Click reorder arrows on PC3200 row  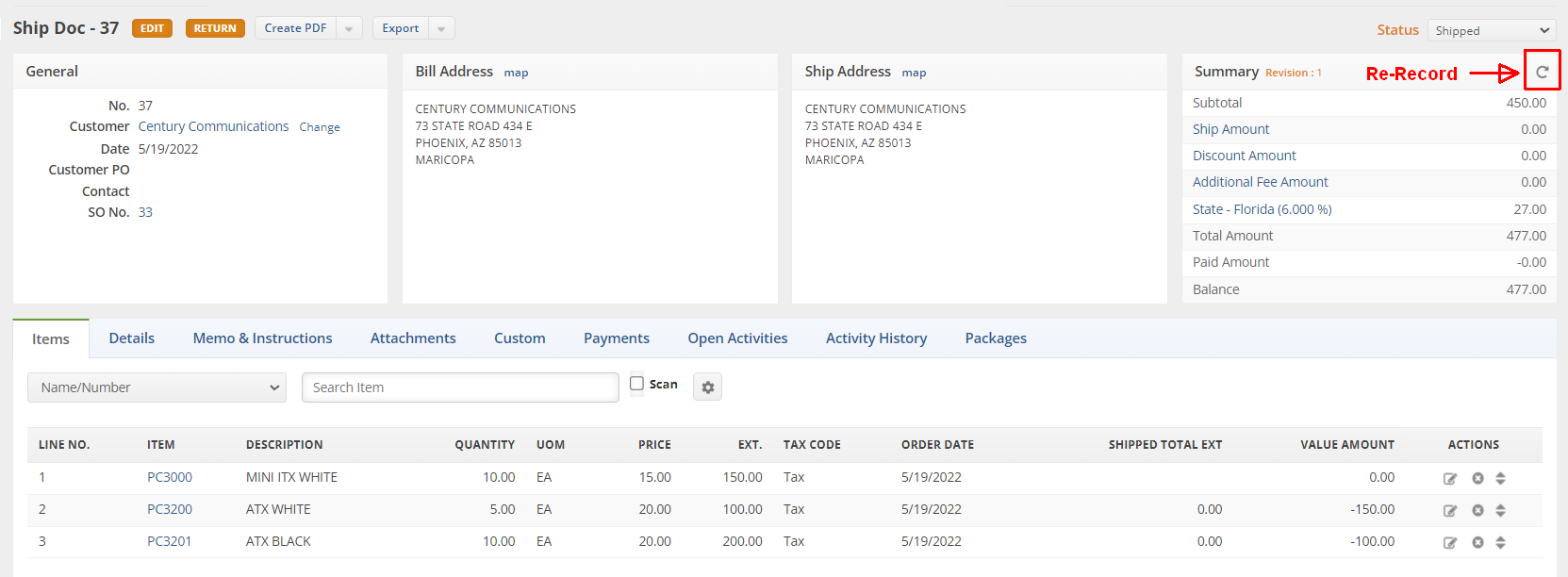pos(1500,510)
